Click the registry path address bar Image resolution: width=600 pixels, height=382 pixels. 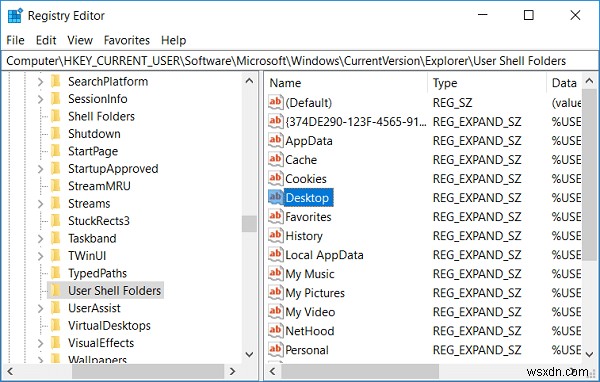point(300,61)
